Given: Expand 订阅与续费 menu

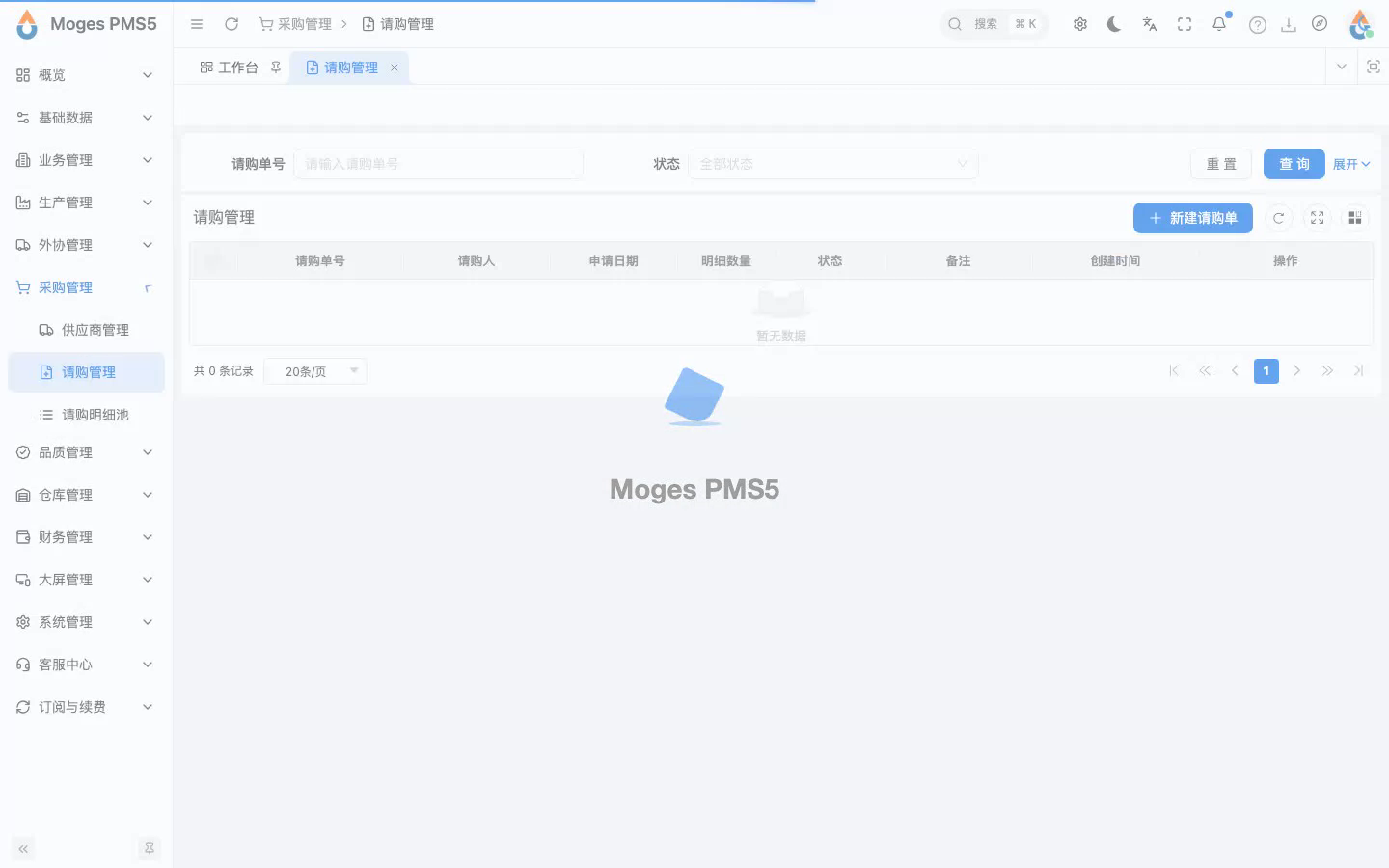Looking at the screenshot, I should 86,707.
